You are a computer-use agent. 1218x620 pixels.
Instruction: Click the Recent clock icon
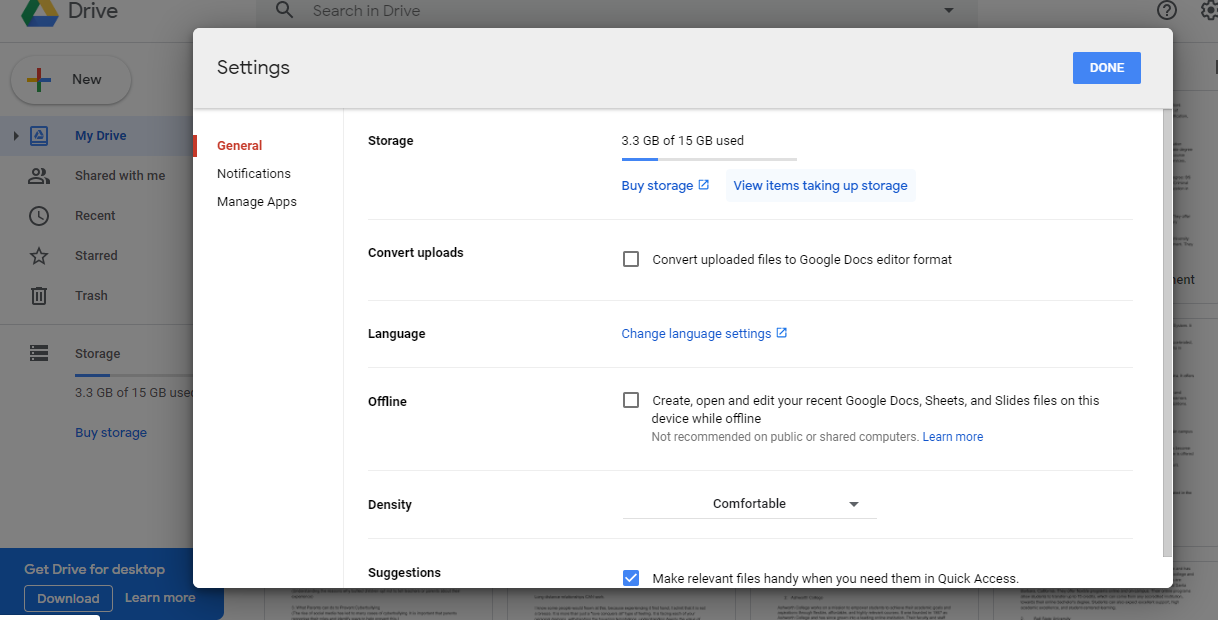[x=39, y=216]
